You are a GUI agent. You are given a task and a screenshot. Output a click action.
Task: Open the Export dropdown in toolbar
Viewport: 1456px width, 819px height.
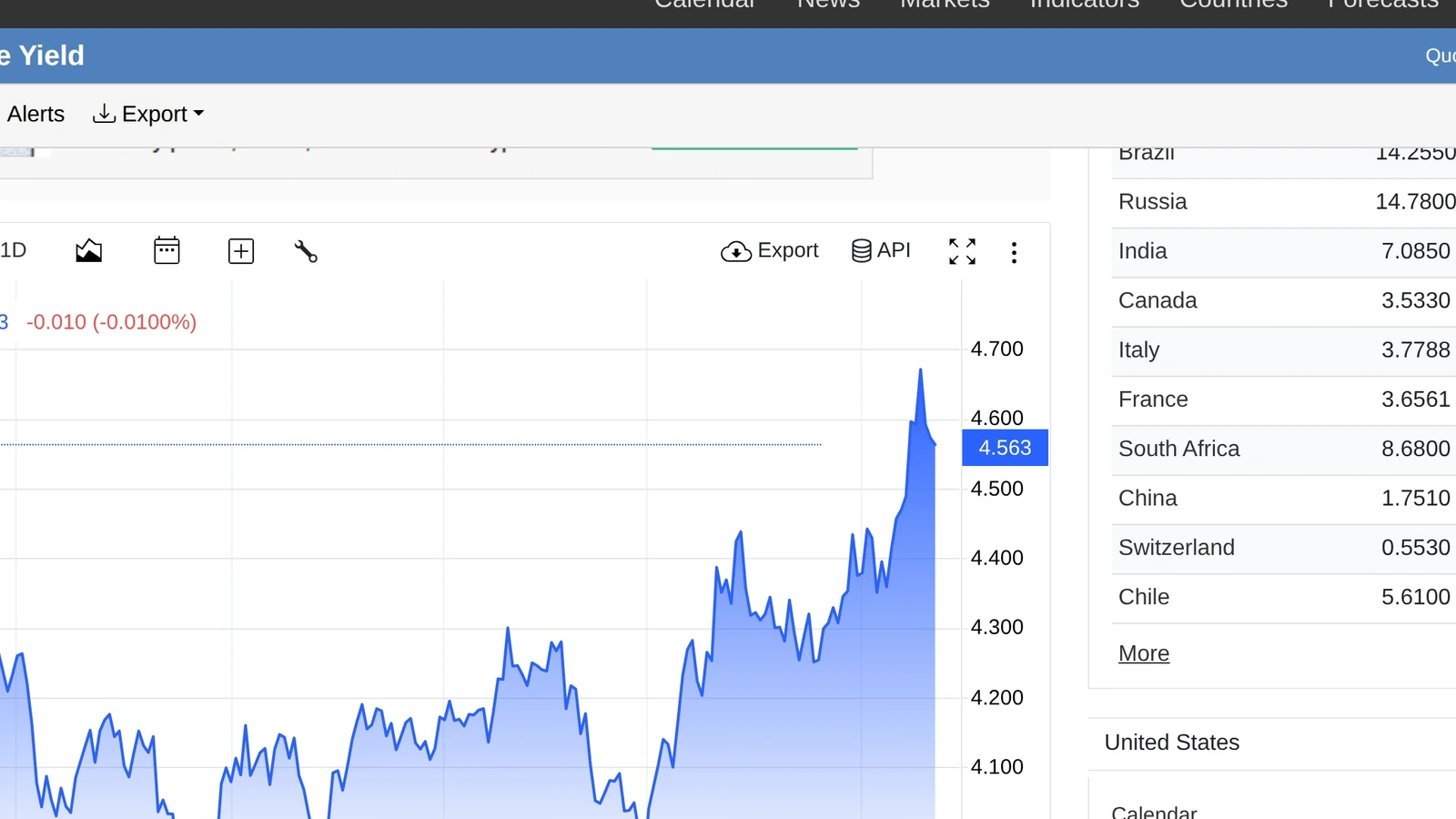148,114
